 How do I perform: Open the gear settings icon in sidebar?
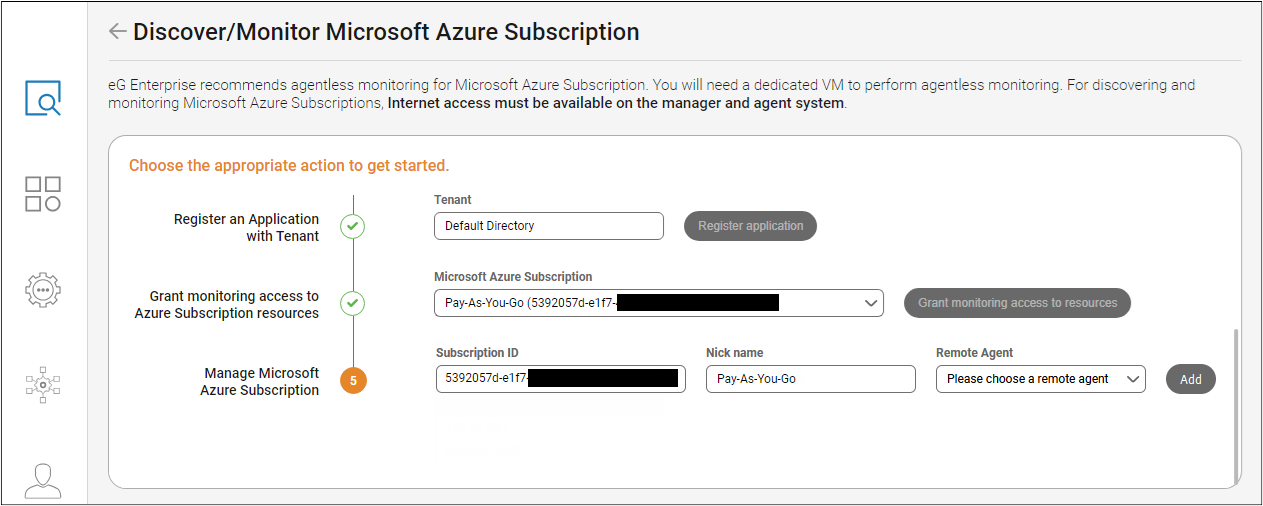click(x=43, y=289)
